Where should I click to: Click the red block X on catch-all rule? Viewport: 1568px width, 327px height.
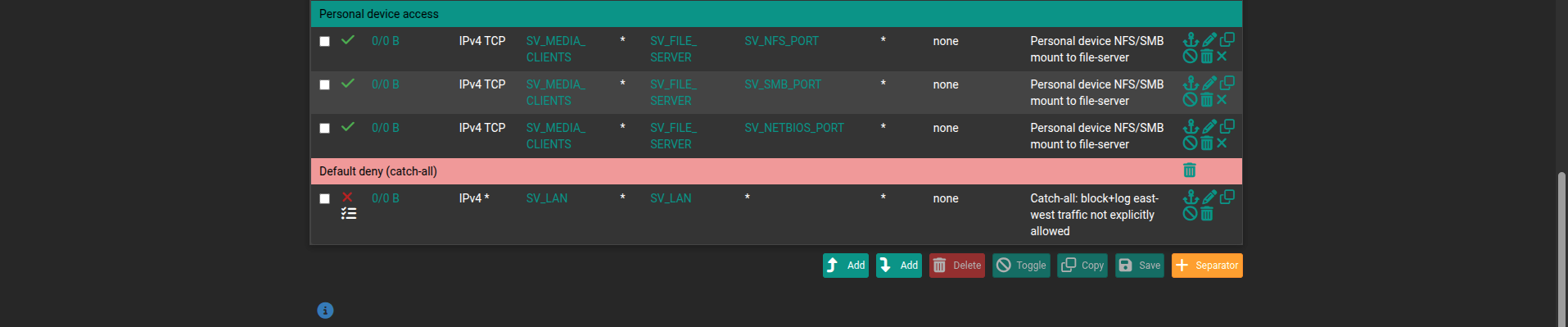347,197
